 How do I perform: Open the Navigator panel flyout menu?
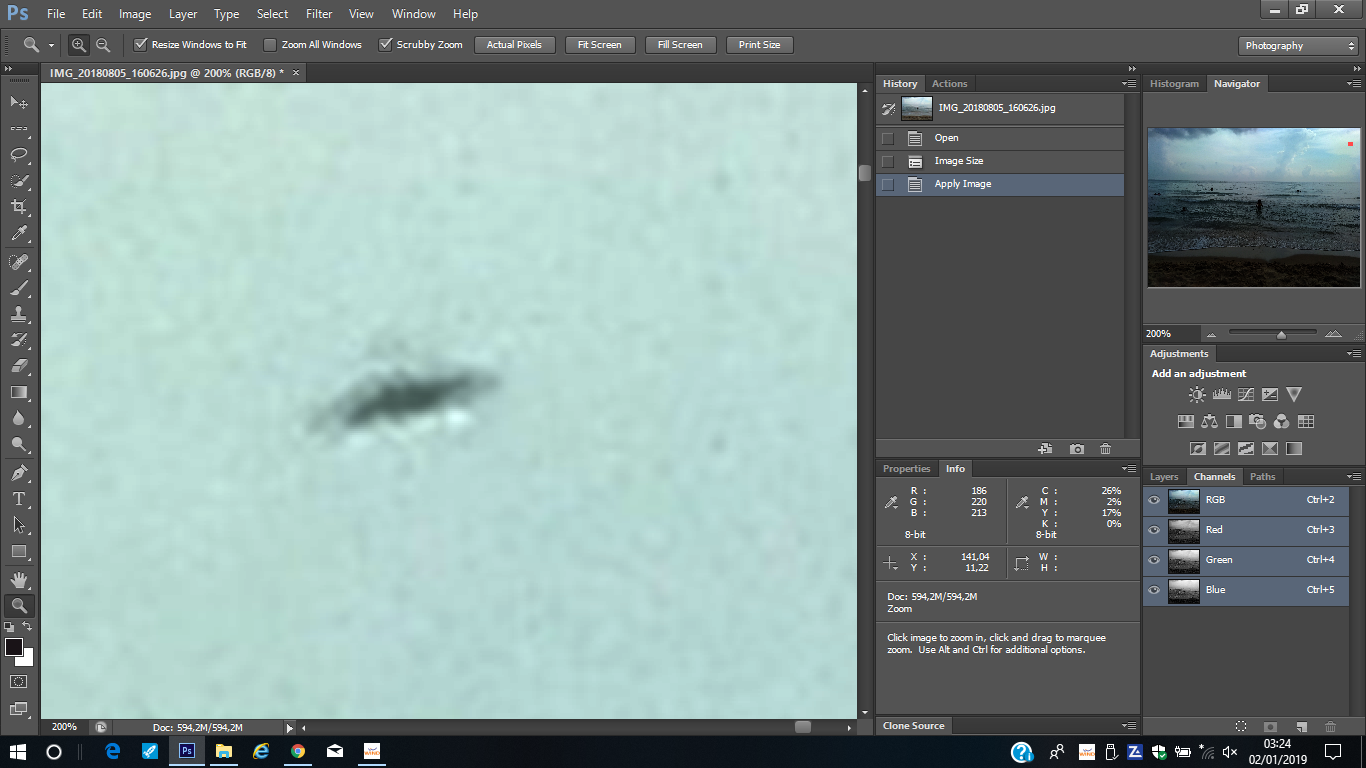[1354, 84]
